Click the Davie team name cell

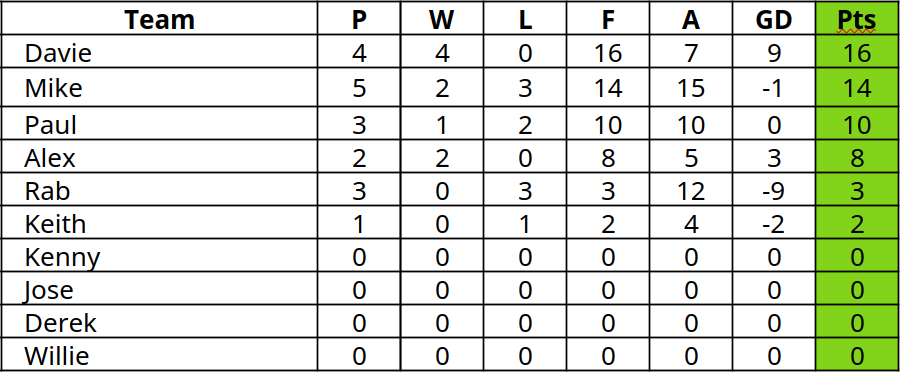(159, 52)
